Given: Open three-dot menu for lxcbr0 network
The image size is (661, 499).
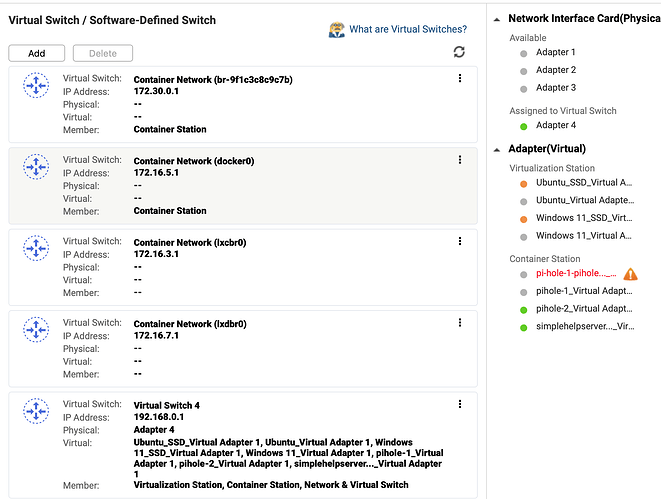Looking at the screenshot, I should pos(460,241).
